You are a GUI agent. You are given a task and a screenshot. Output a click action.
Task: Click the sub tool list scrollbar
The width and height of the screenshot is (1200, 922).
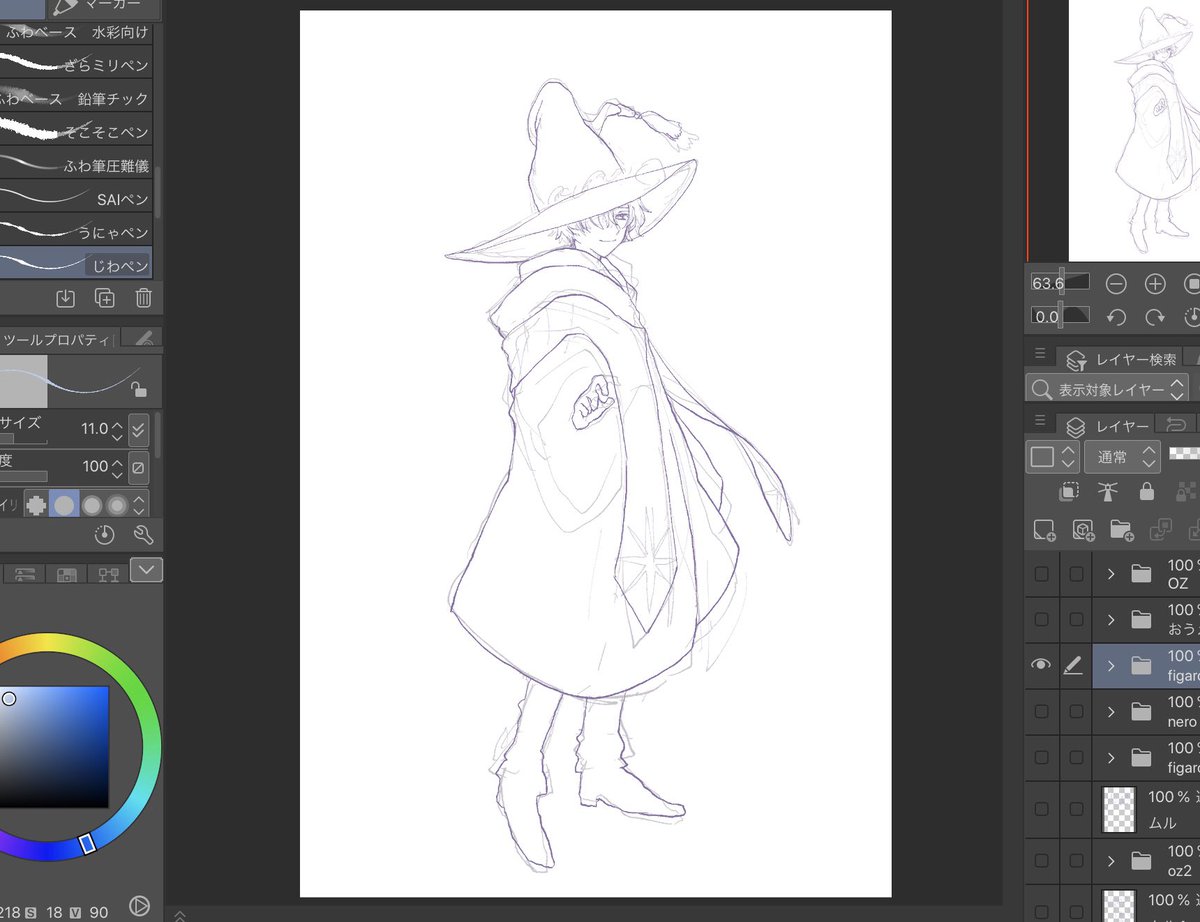pyautogui.click(x=157, y=190)
